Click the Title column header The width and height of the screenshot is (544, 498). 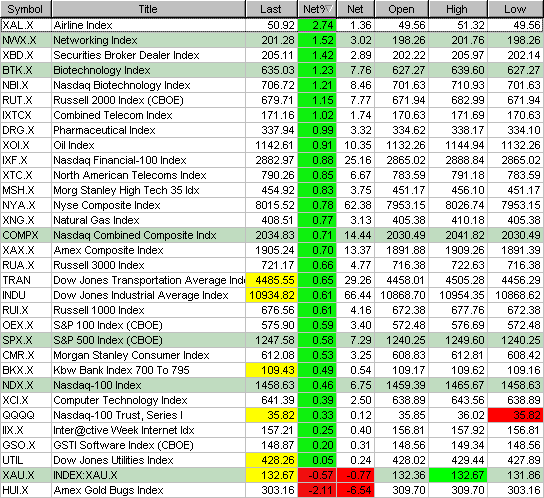(x=148, y=9)
